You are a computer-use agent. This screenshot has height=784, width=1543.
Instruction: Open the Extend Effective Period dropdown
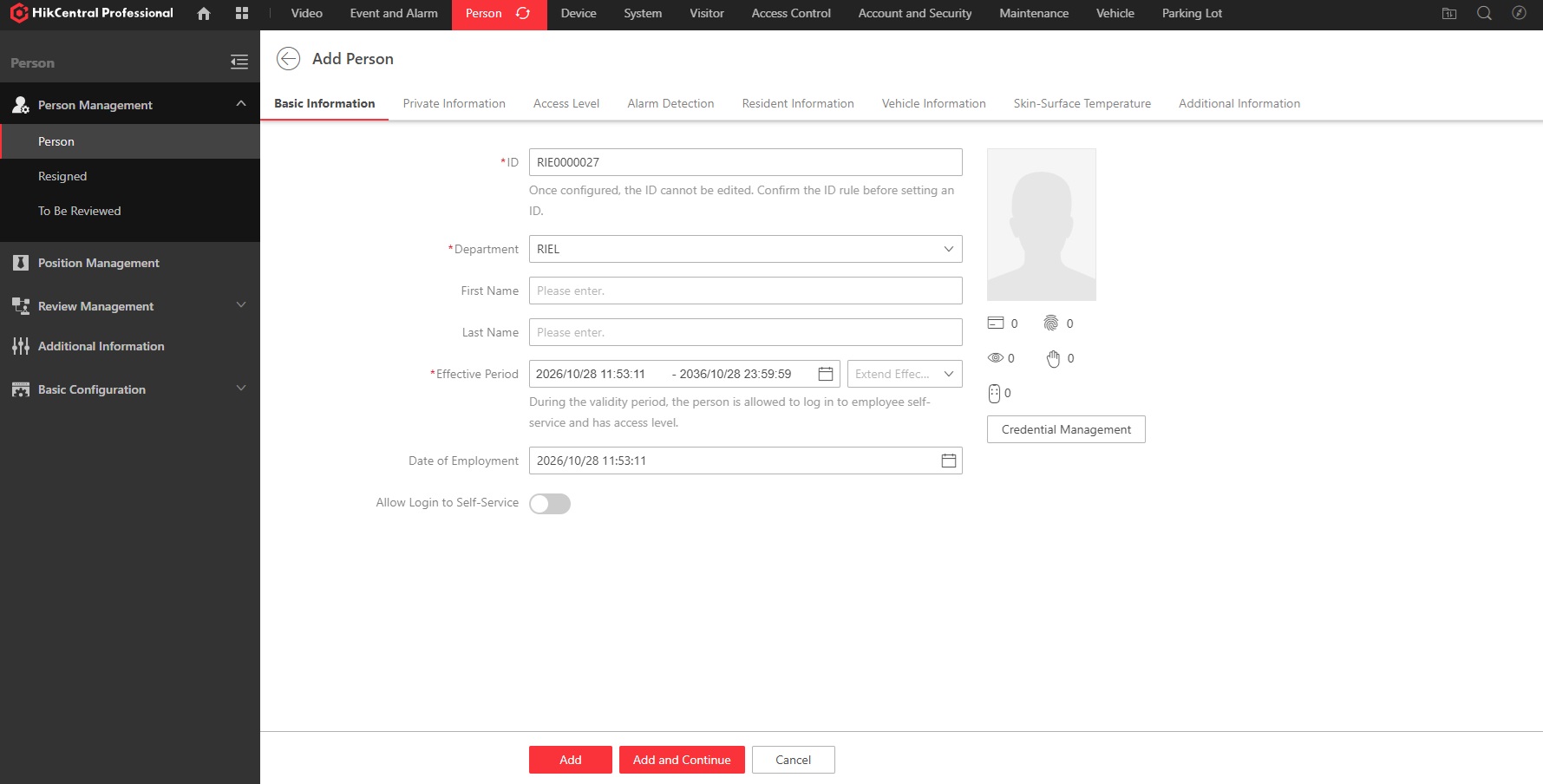coord(905,374)
